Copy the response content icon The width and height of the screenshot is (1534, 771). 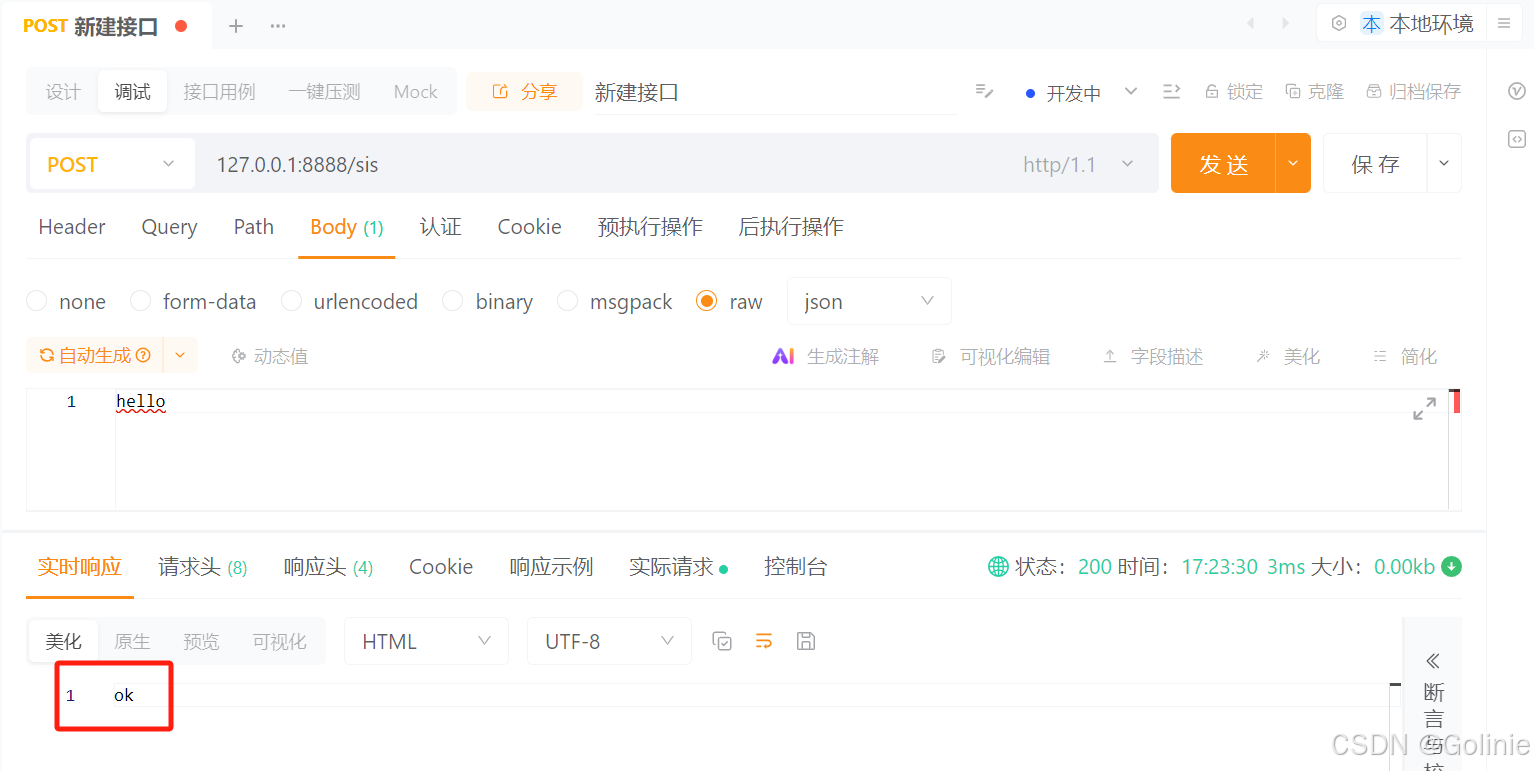pos(722,641)
